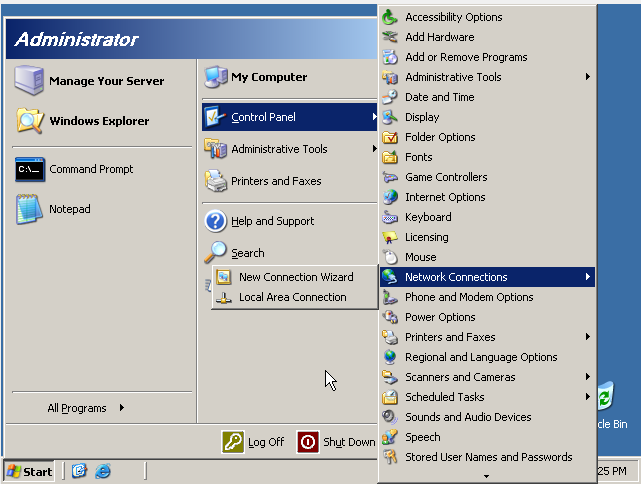641x484 pixels.
Task: Open Regional and Language Options icon
Action: [390, 358]
